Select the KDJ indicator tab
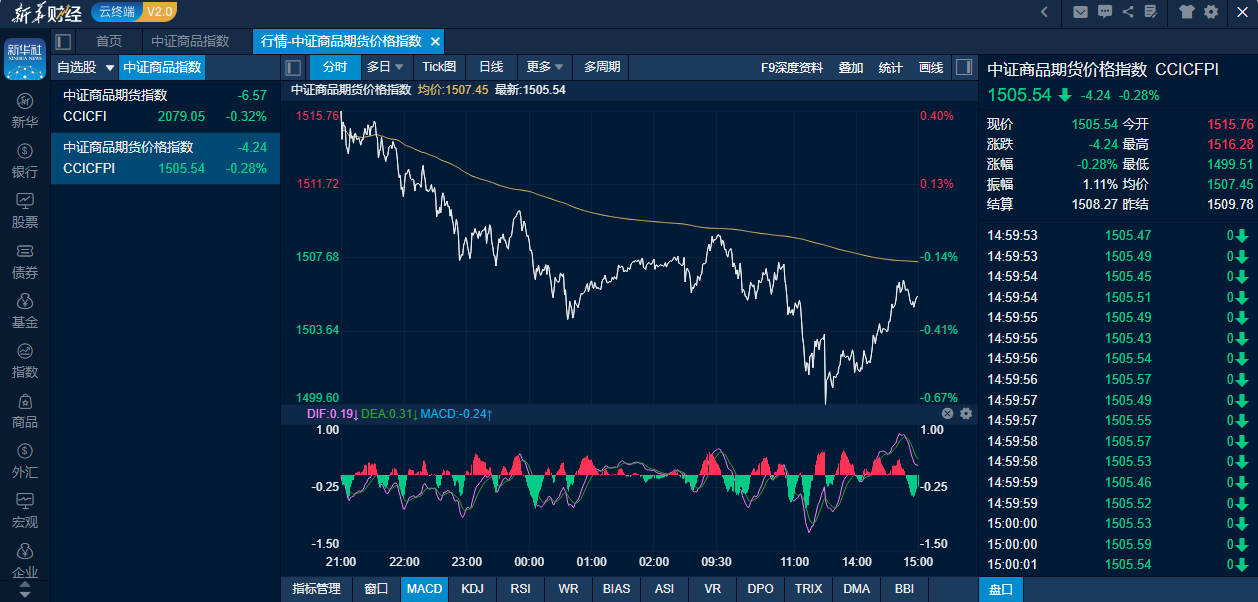The height and width of the screenshot is (602, 1258). click(472, 589)
